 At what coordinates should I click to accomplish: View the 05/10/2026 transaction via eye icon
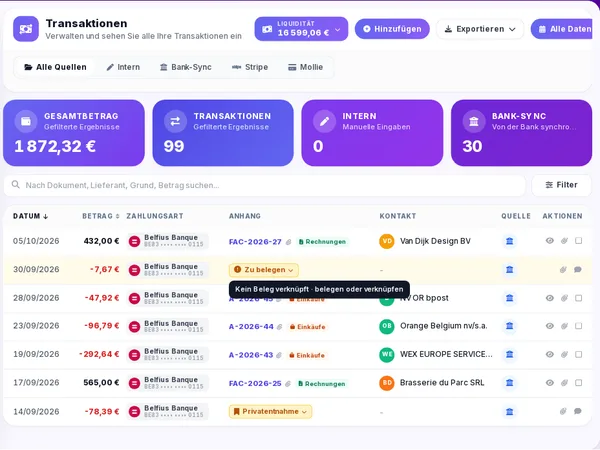(550, 241)
